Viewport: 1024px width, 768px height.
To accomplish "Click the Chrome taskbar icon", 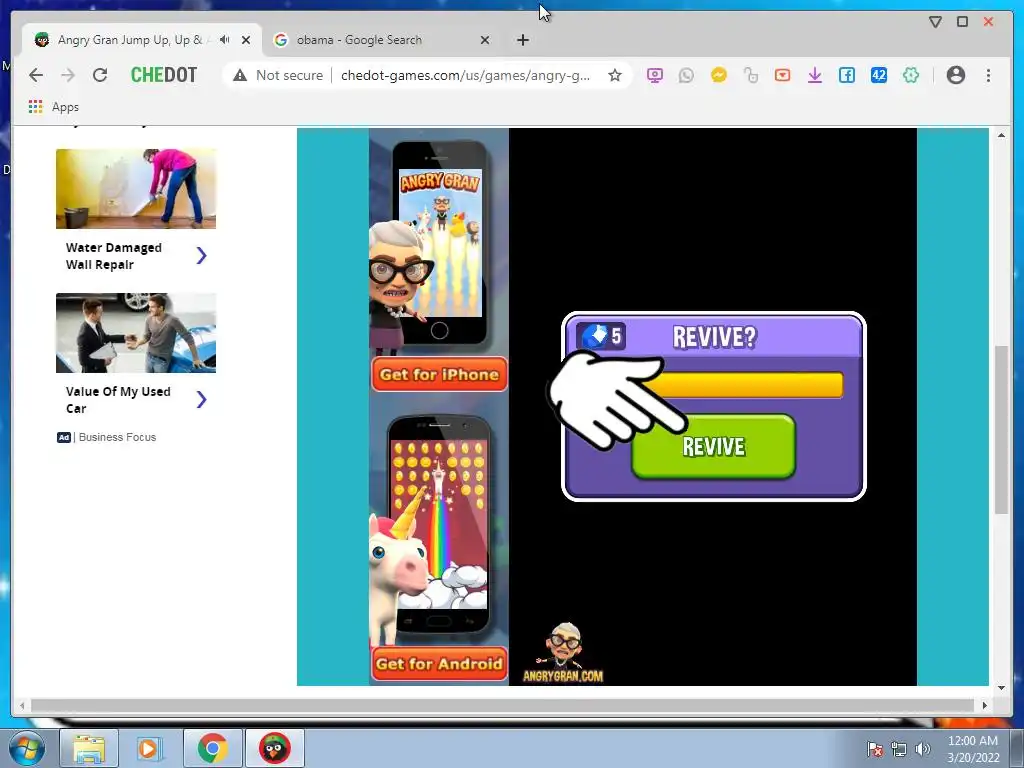I will [x=212, y=748].
